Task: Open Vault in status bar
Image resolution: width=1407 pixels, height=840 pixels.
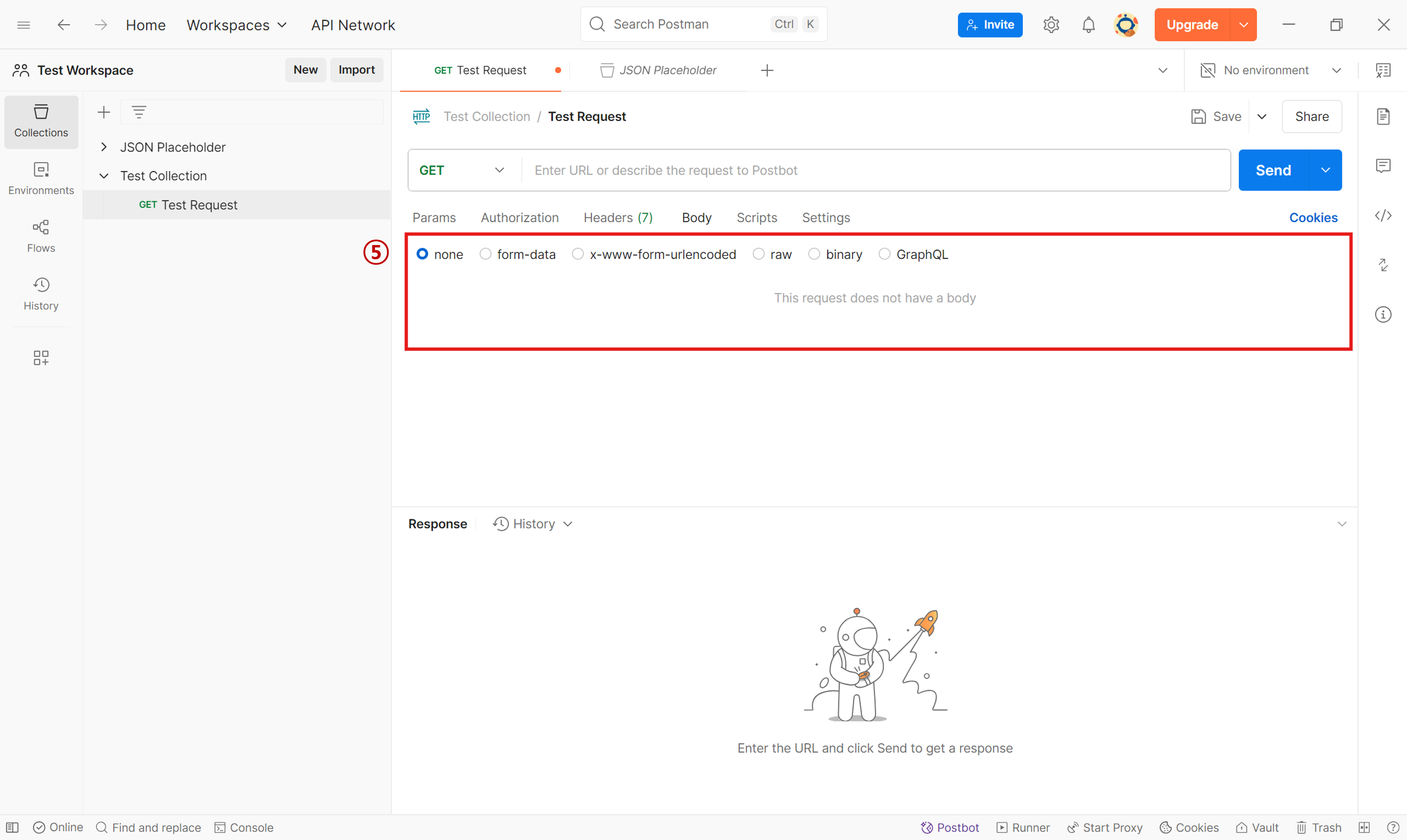Action: click(1257, 827)
